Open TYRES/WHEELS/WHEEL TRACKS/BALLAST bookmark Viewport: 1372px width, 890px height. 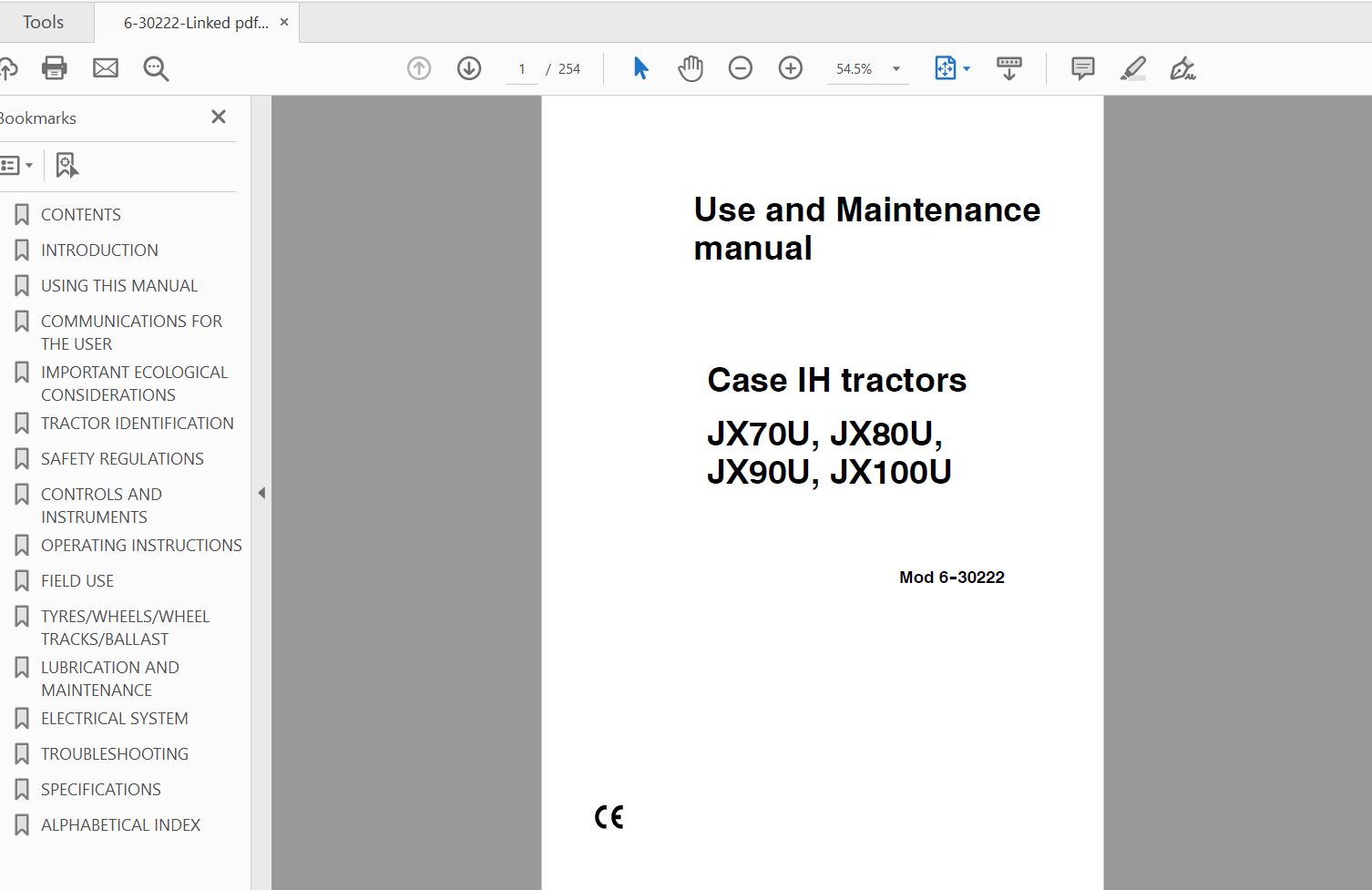(x=125, y=628)
